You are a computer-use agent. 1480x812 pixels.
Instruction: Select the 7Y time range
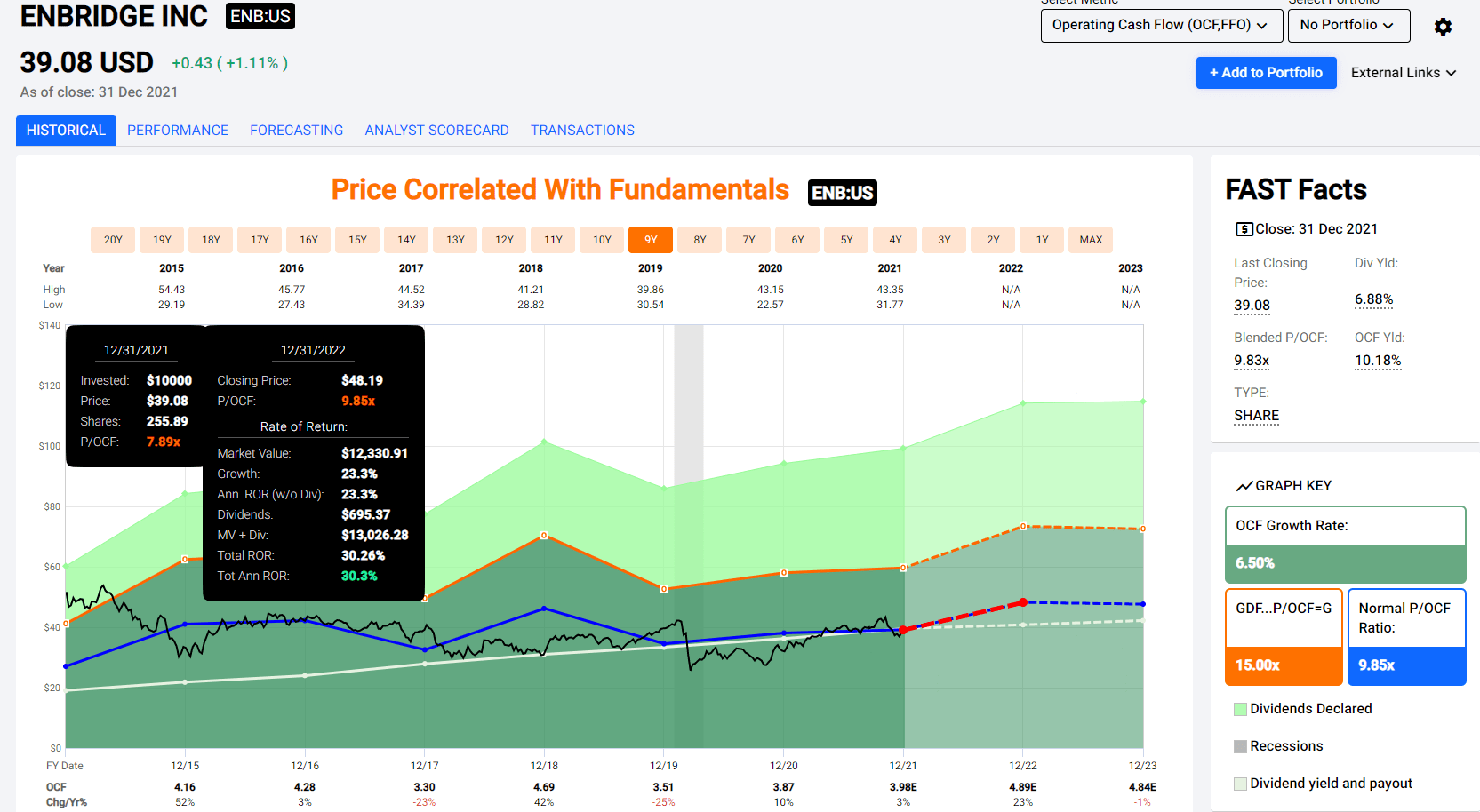[748, 240]
